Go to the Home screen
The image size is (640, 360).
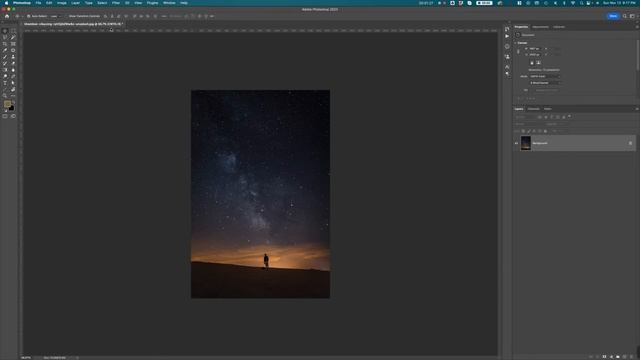[7, 16]
